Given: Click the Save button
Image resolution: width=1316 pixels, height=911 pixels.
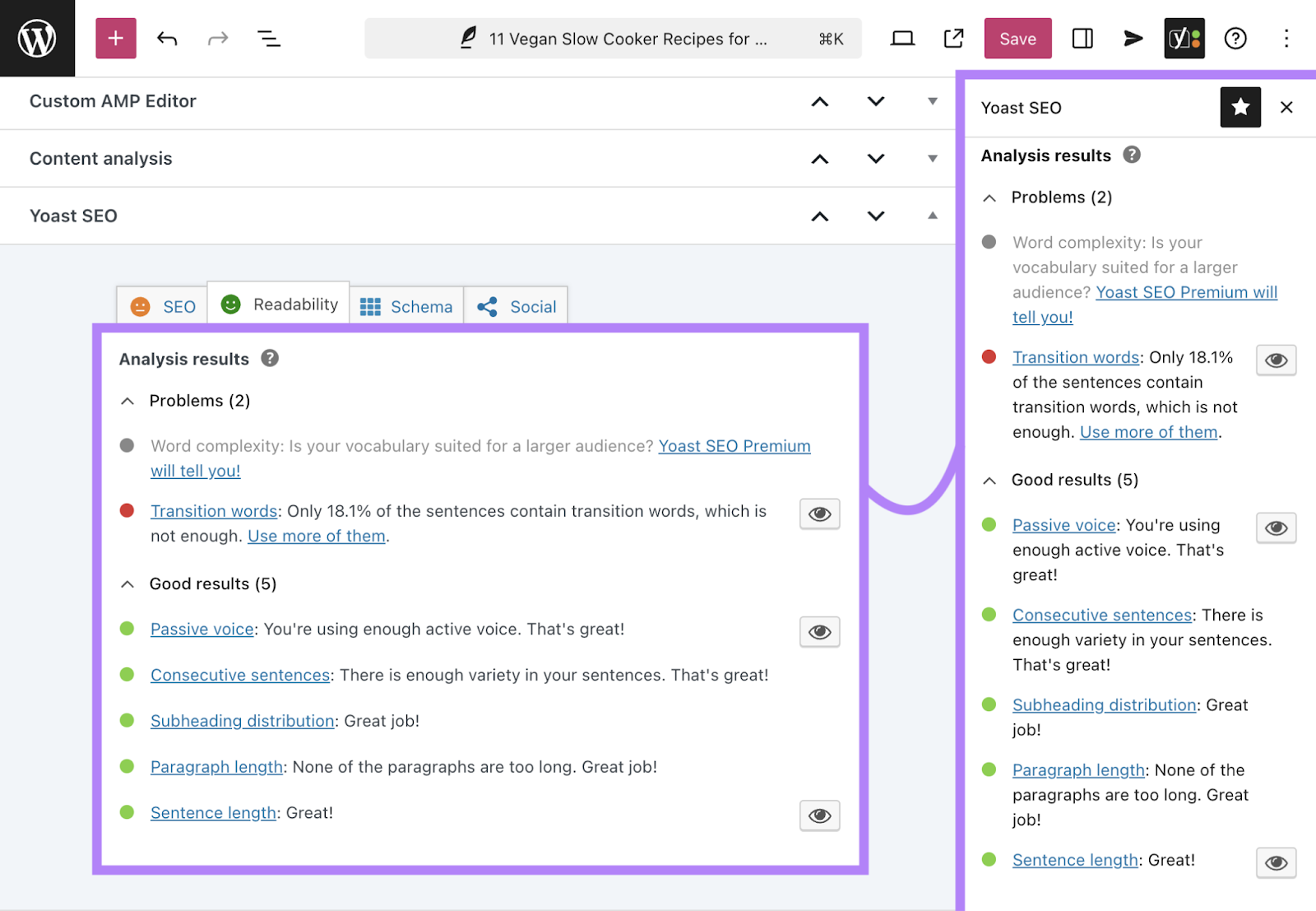Looking at the screenshot, I should click(x=1017, y=38).
